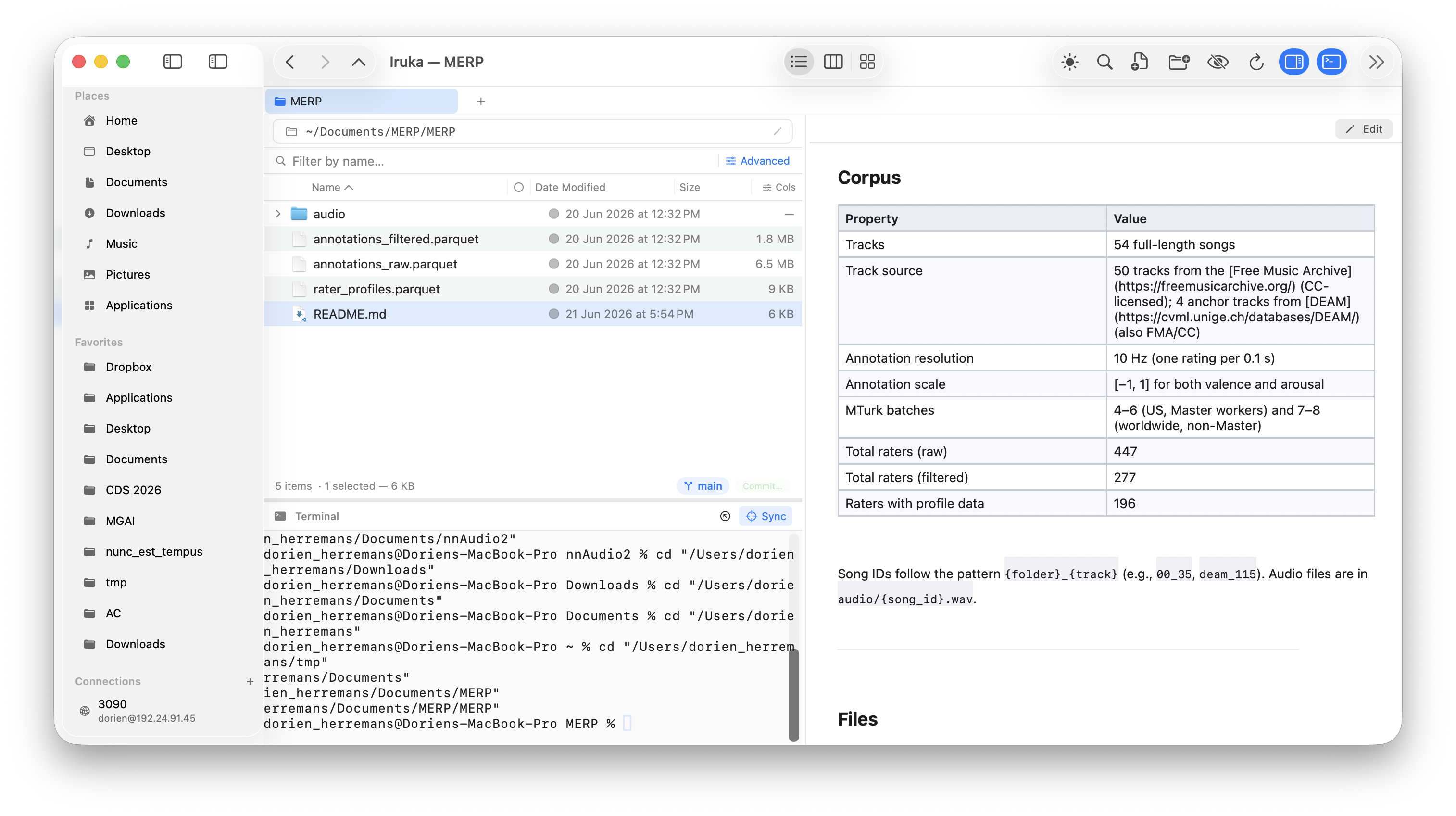Image resolution: width=1456 pixels, height=816 pixels.
Task: Show more toolbar items chevrons
Action: tap(1376, 62)
